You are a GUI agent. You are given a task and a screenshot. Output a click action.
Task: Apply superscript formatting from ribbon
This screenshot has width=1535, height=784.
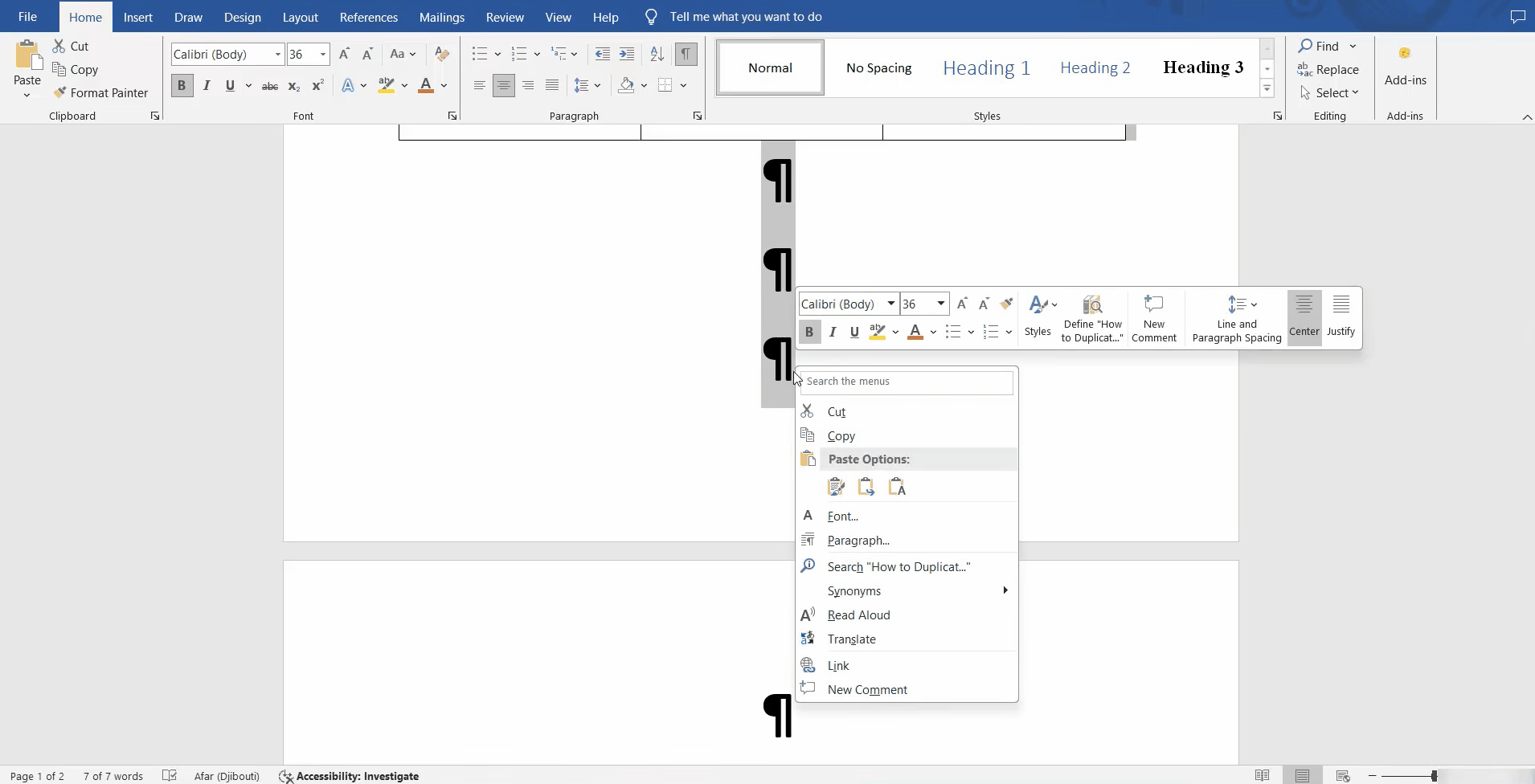pos(317,85)
